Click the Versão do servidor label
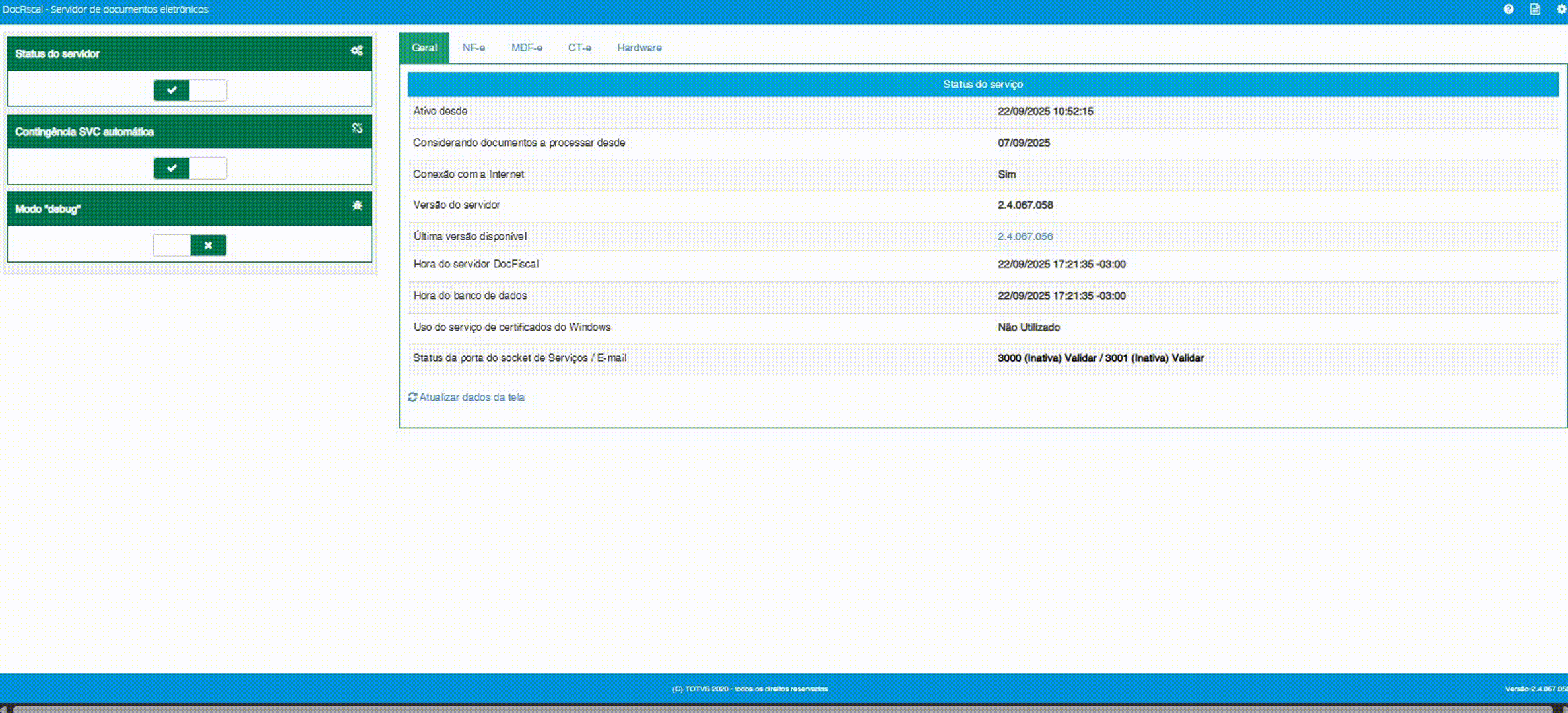Viewport: 1568px width, 713px height. pyautogui.click(x=457, y=205)
